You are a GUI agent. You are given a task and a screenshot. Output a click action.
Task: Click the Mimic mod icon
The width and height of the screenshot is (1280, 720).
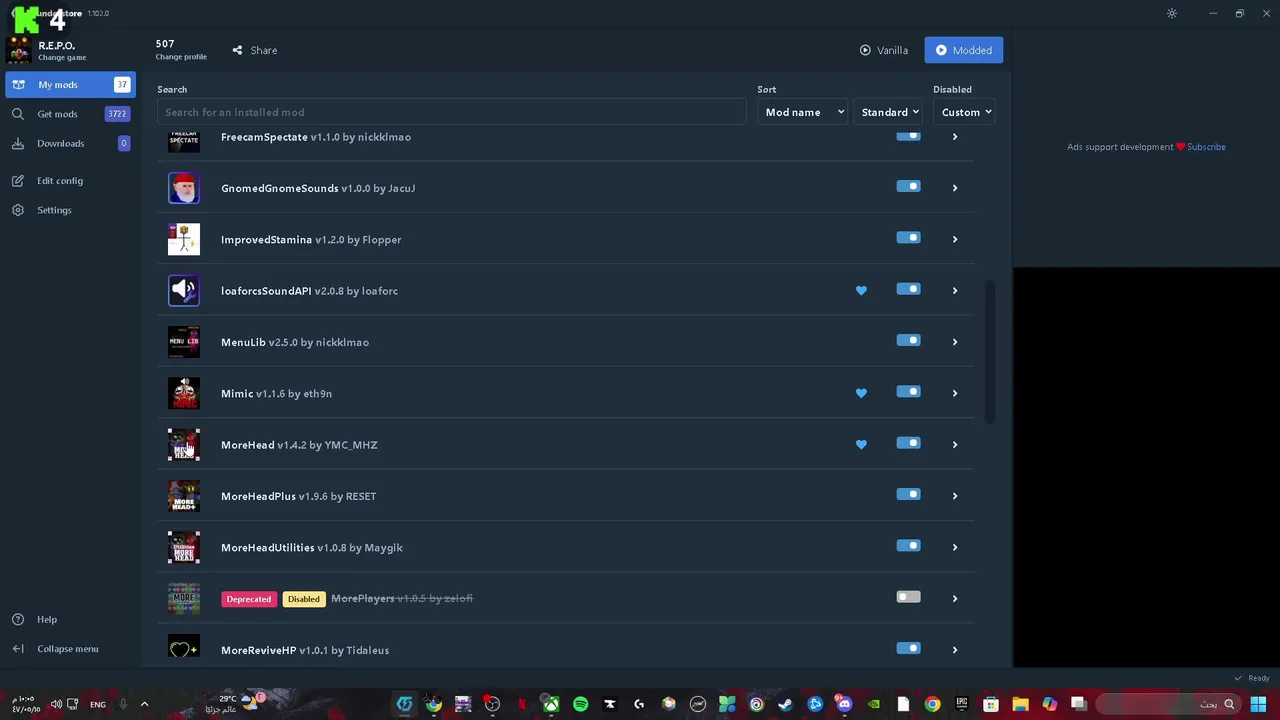coord(184,393)
